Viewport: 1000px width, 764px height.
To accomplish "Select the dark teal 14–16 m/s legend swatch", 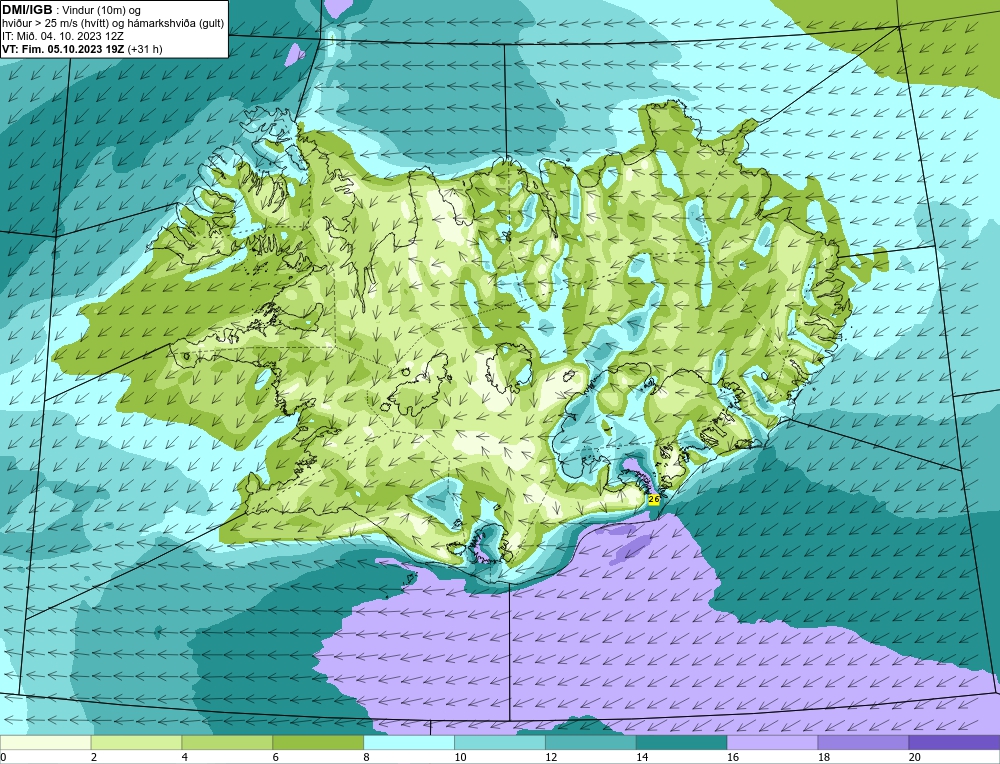I will 682,743.
